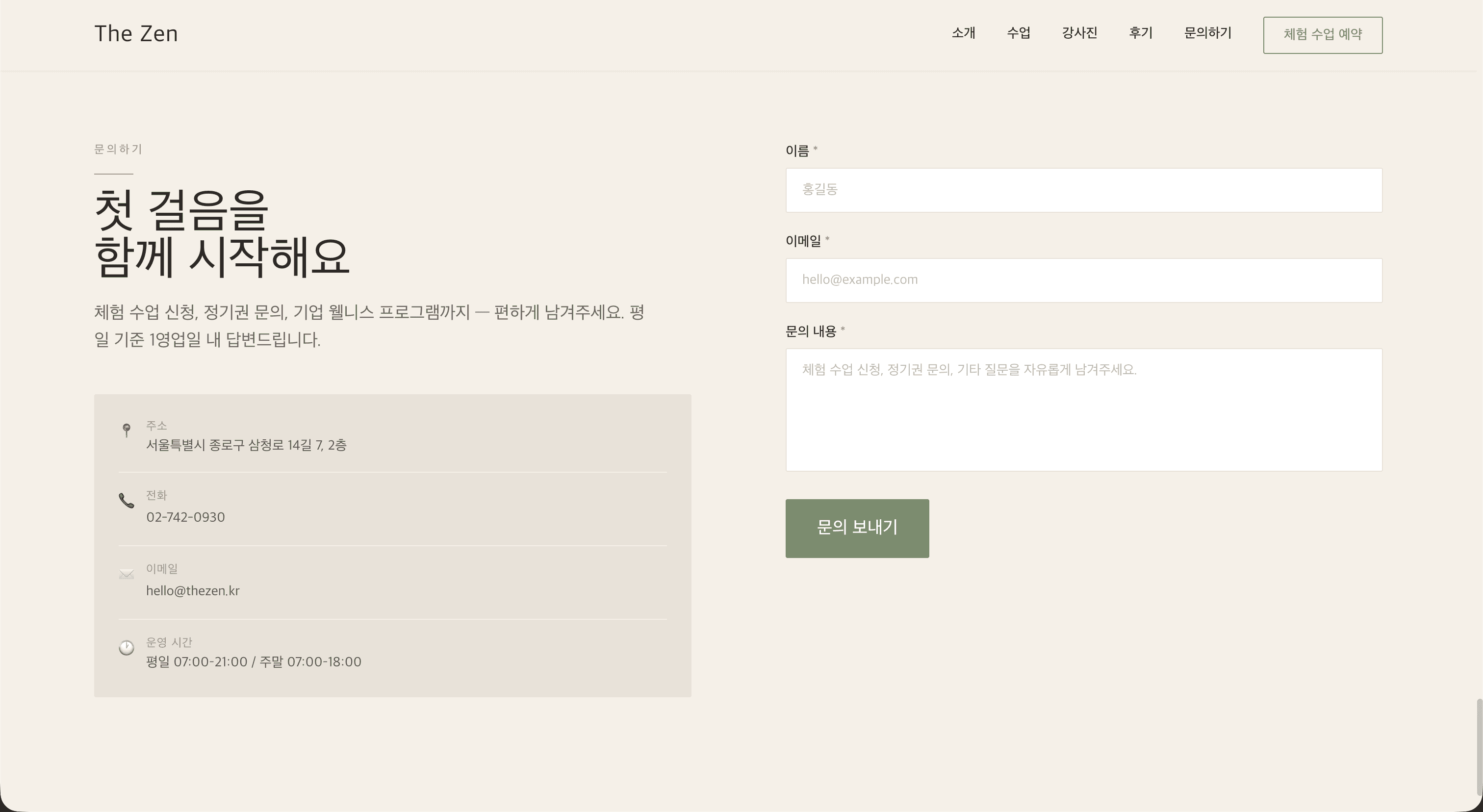This screenshot has width=1483, height=812.
Task: Select 문의하기 in the top navigation
Action: tap(1207, 33)
